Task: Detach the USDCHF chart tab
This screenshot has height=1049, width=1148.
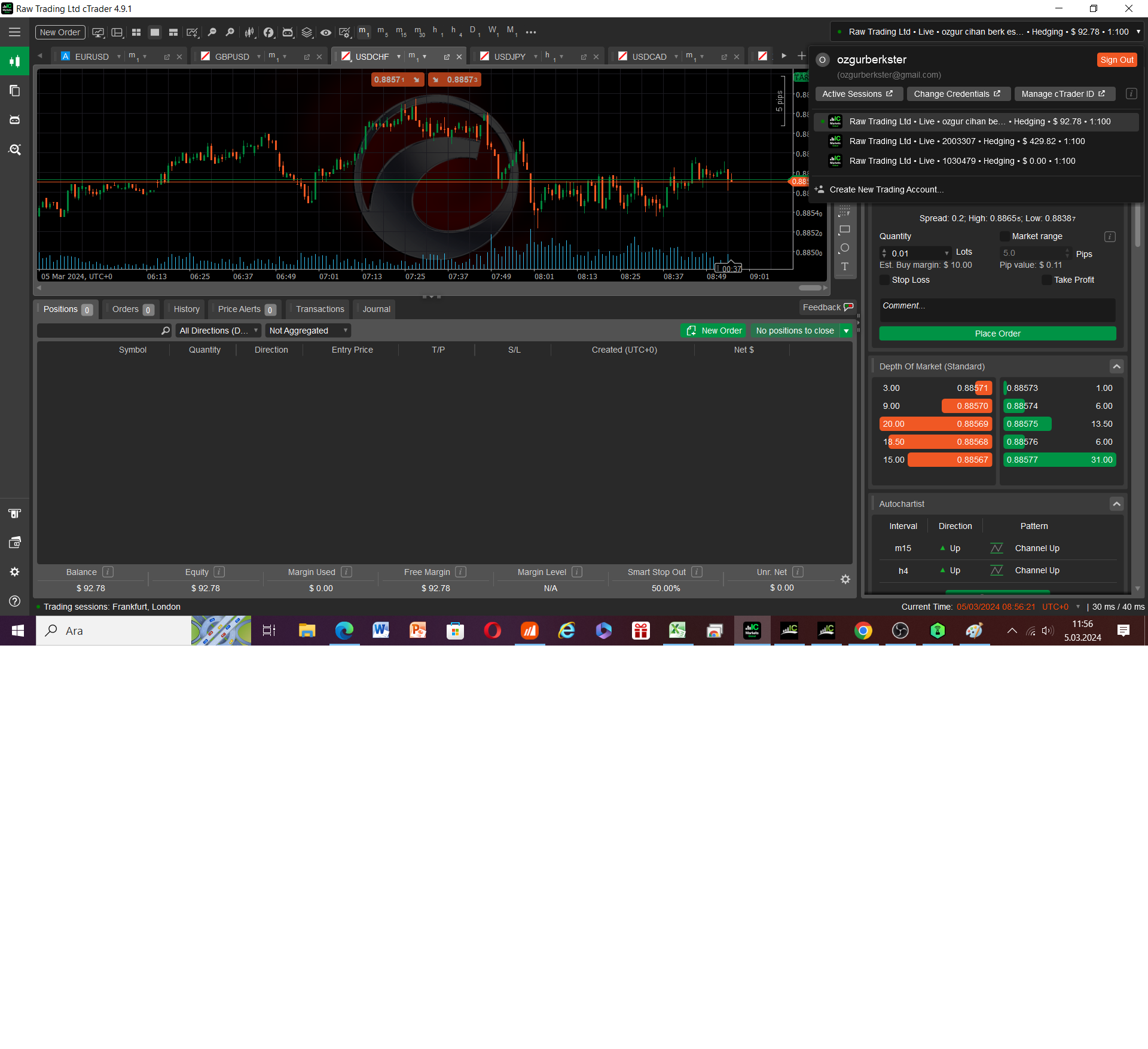Action: (x=447, y=57)
